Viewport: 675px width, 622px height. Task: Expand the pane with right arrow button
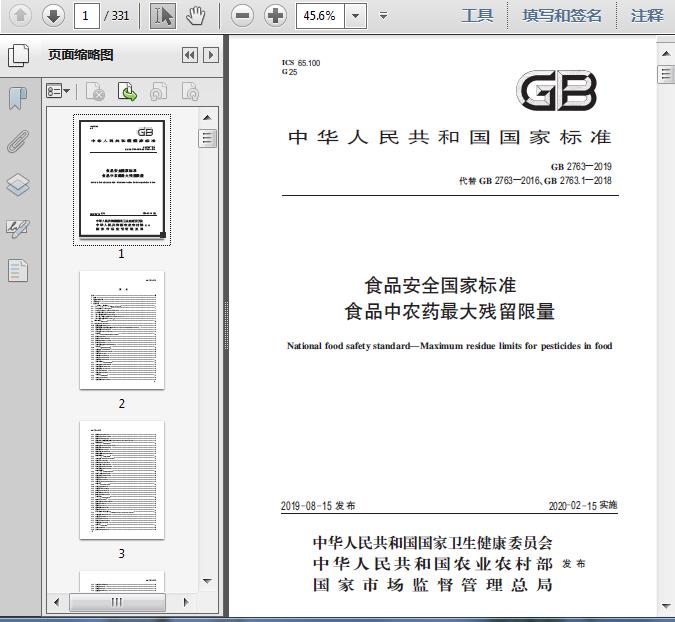tap(211, 55)
